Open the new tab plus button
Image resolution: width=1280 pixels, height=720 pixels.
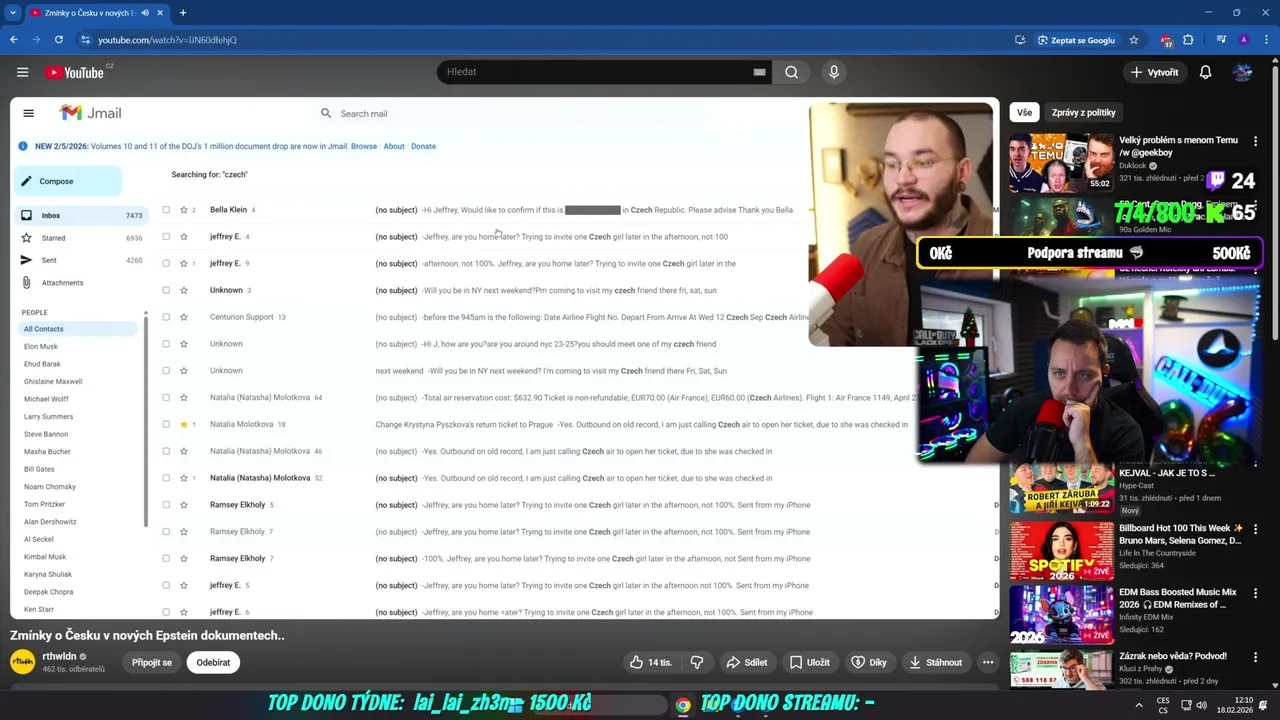pos(183,13)
